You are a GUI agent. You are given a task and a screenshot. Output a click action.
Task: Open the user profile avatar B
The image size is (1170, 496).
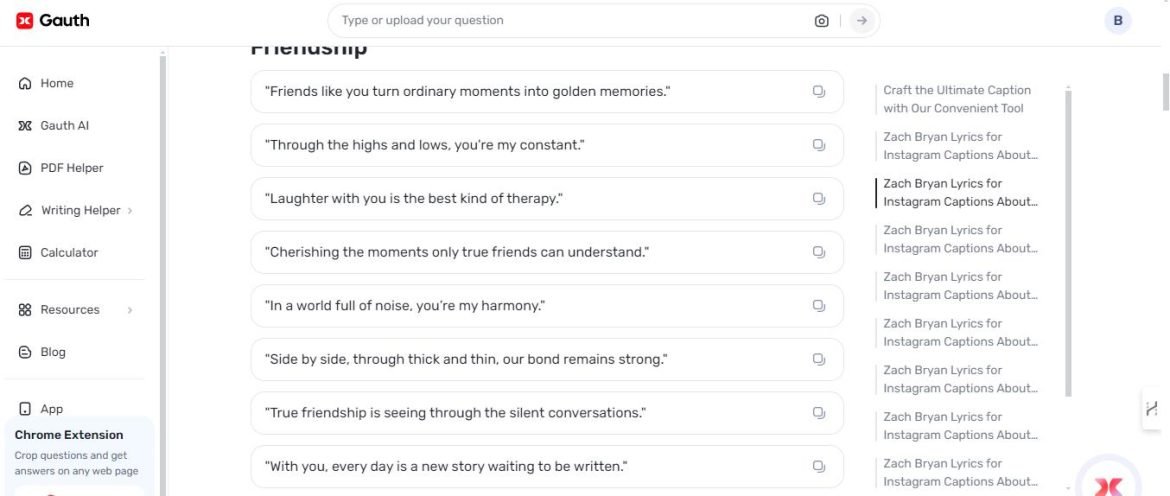click(x=1117, y=21)
